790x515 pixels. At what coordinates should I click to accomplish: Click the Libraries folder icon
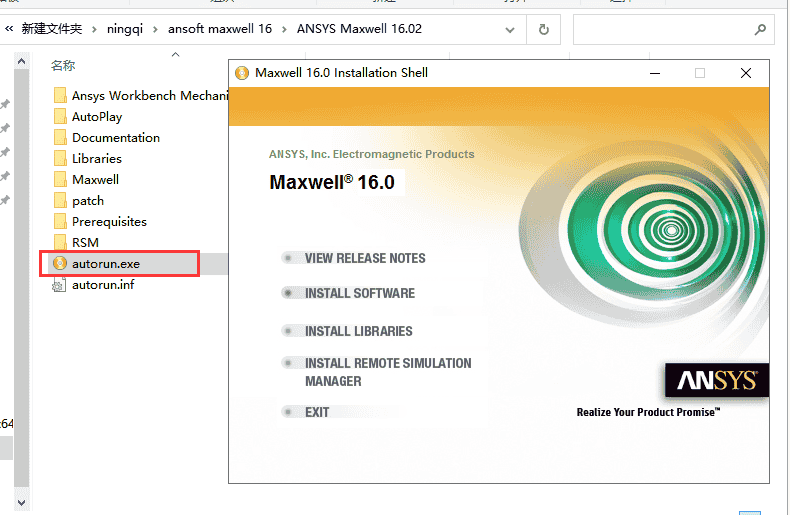(60, 158)
